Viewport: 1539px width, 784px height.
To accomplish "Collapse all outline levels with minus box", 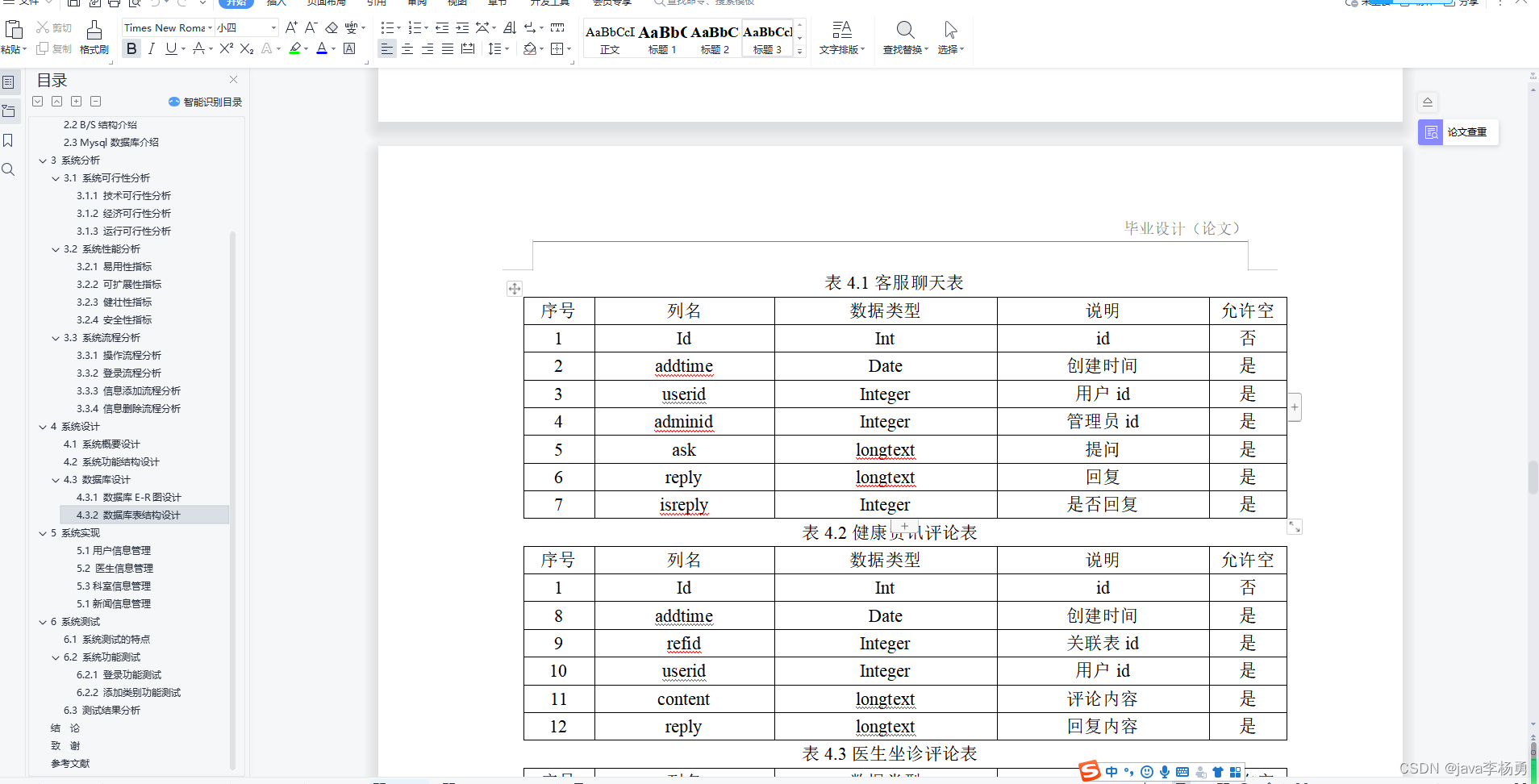I will coord(95,102).
